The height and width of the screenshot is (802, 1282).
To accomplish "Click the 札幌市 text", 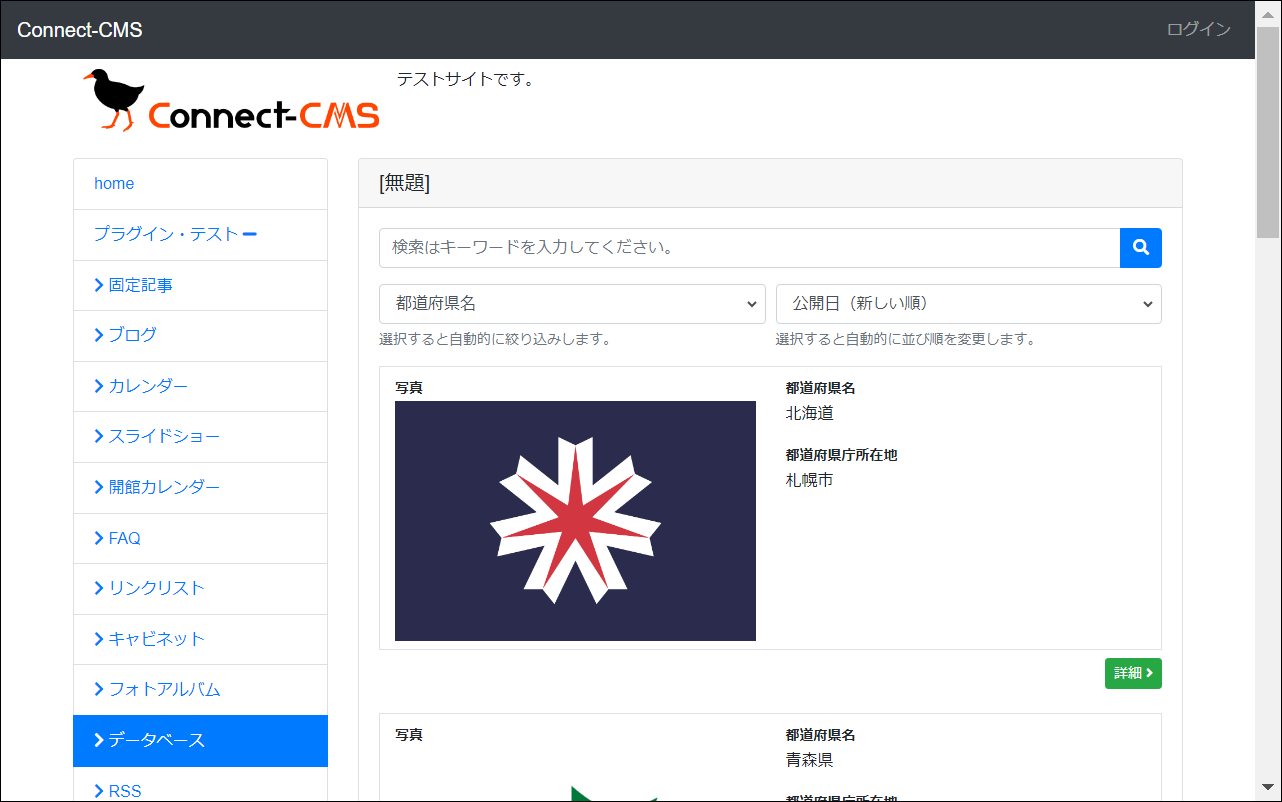I will click(x=810, y=480).
